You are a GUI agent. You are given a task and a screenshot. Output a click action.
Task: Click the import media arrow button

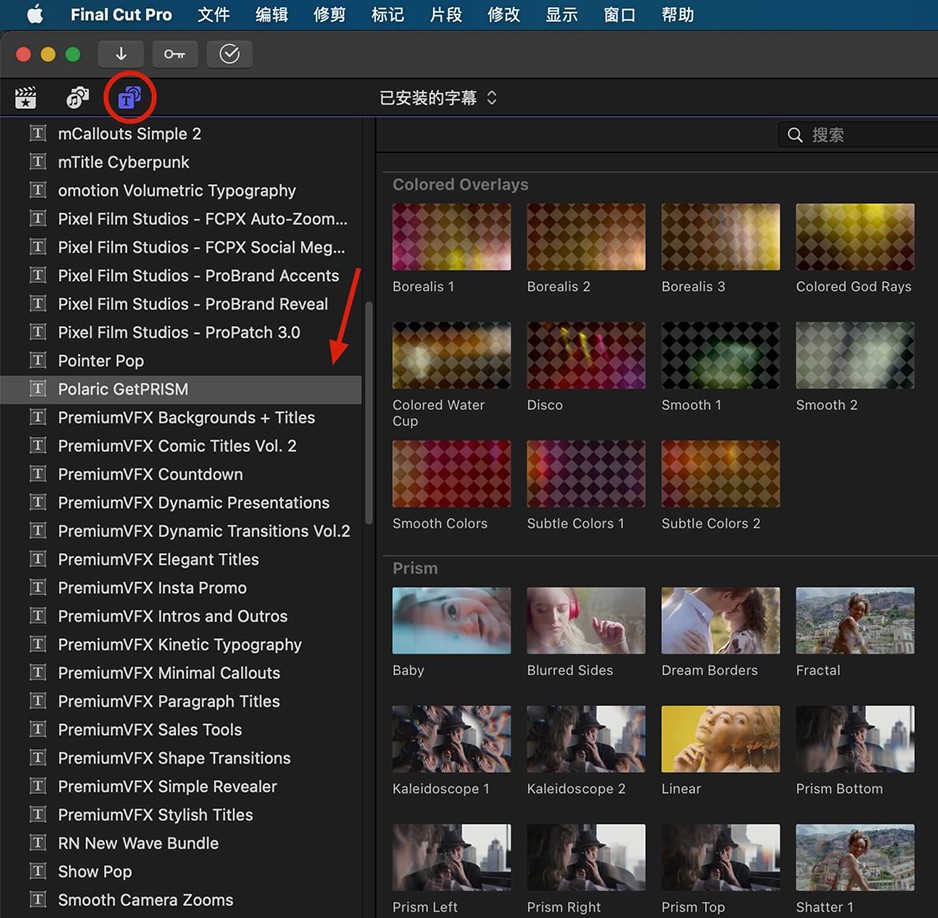click(x=121, y=54)
